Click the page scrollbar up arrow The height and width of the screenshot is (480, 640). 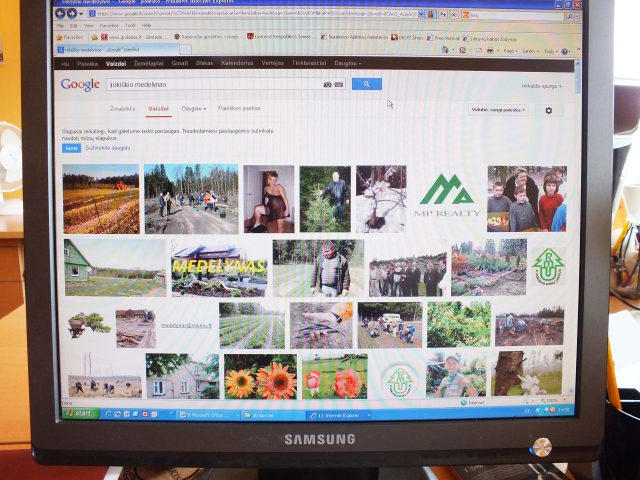click(x=578, y=64)
